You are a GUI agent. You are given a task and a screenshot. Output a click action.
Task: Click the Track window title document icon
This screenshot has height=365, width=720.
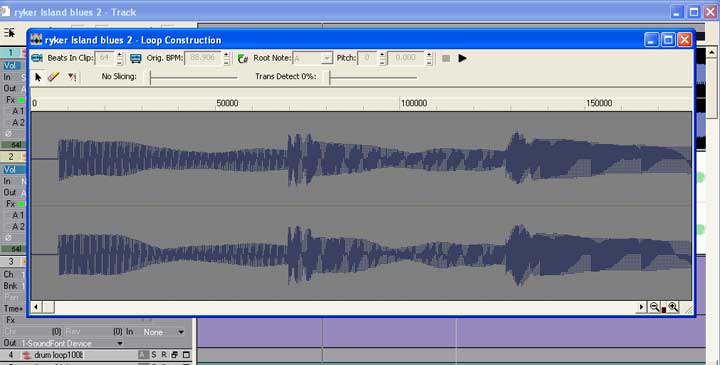pos(6,11)
